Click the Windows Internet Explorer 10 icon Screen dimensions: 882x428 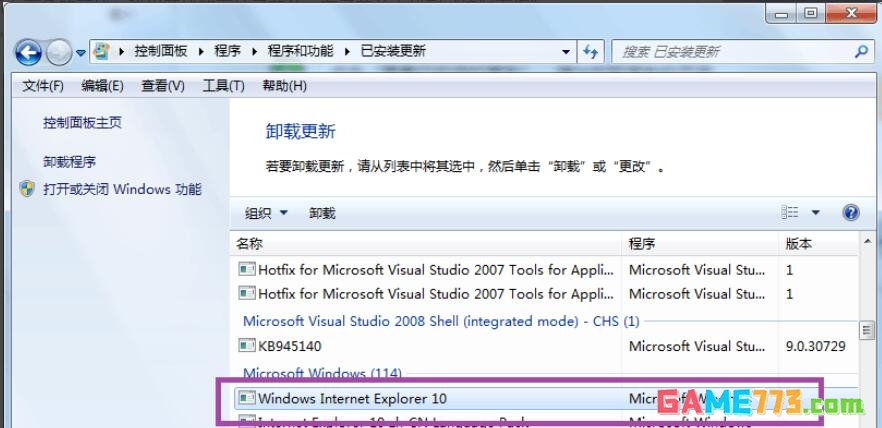tap(247, 398)
